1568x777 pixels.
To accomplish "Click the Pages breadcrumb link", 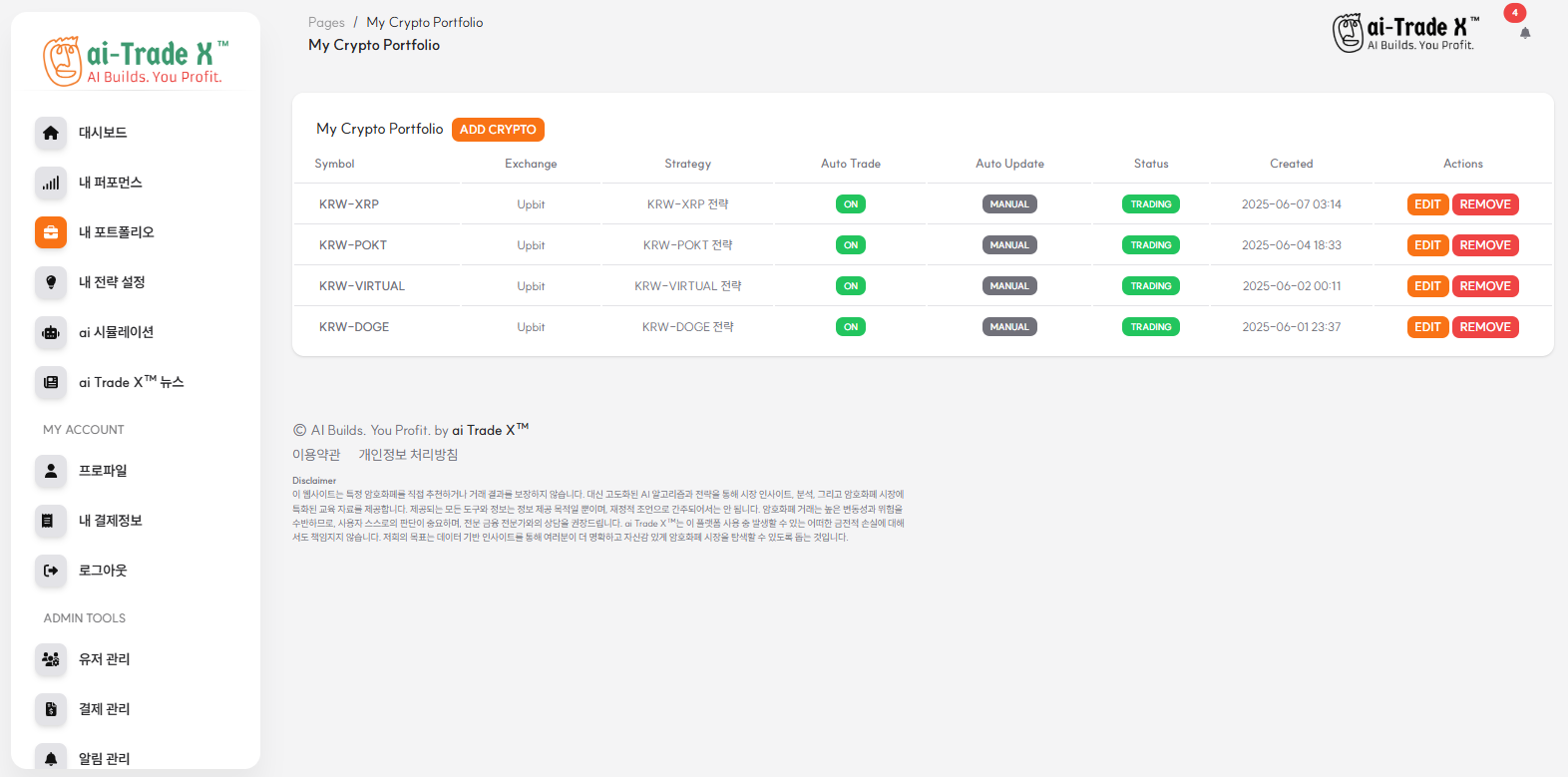I will point(326,23).
